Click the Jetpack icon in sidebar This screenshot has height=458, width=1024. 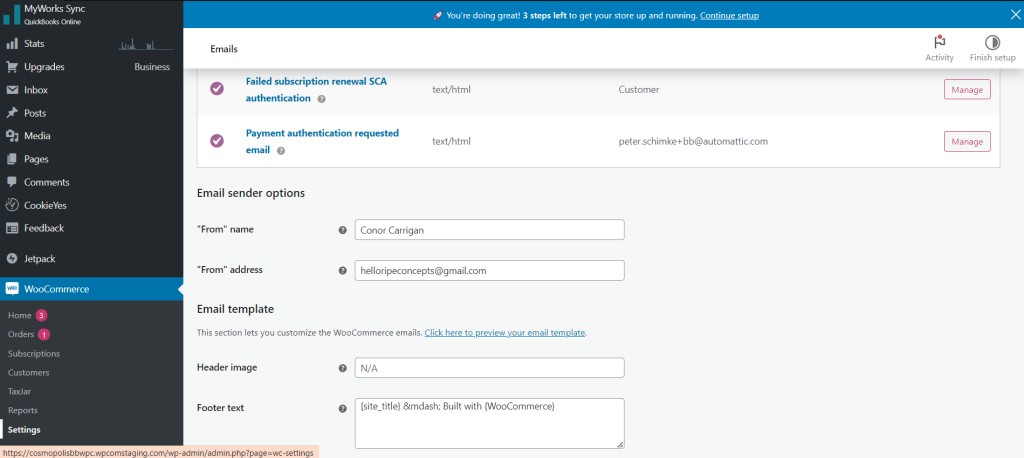click(12, 258)
